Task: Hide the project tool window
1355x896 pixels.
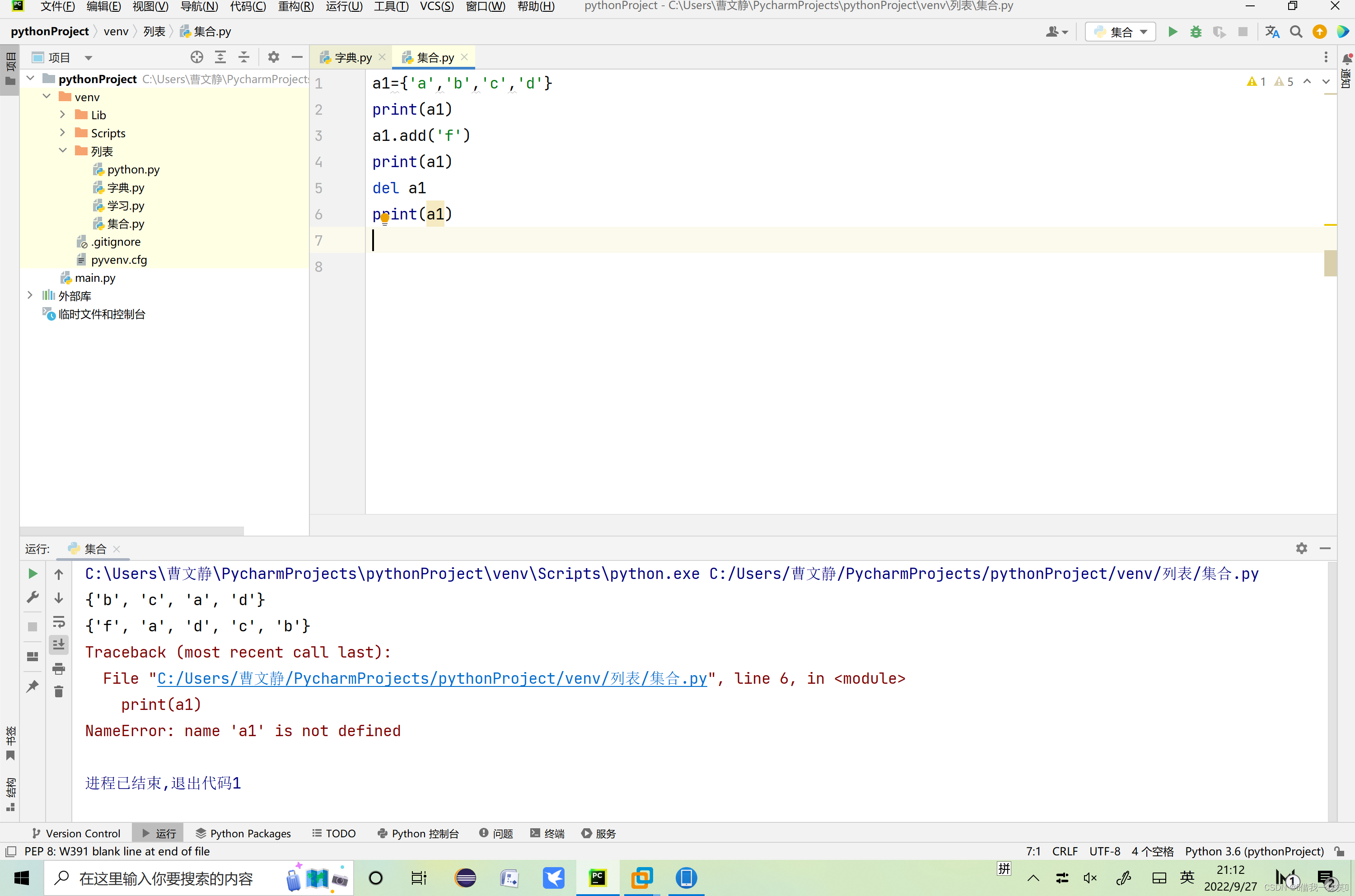Action: (297, 57)
